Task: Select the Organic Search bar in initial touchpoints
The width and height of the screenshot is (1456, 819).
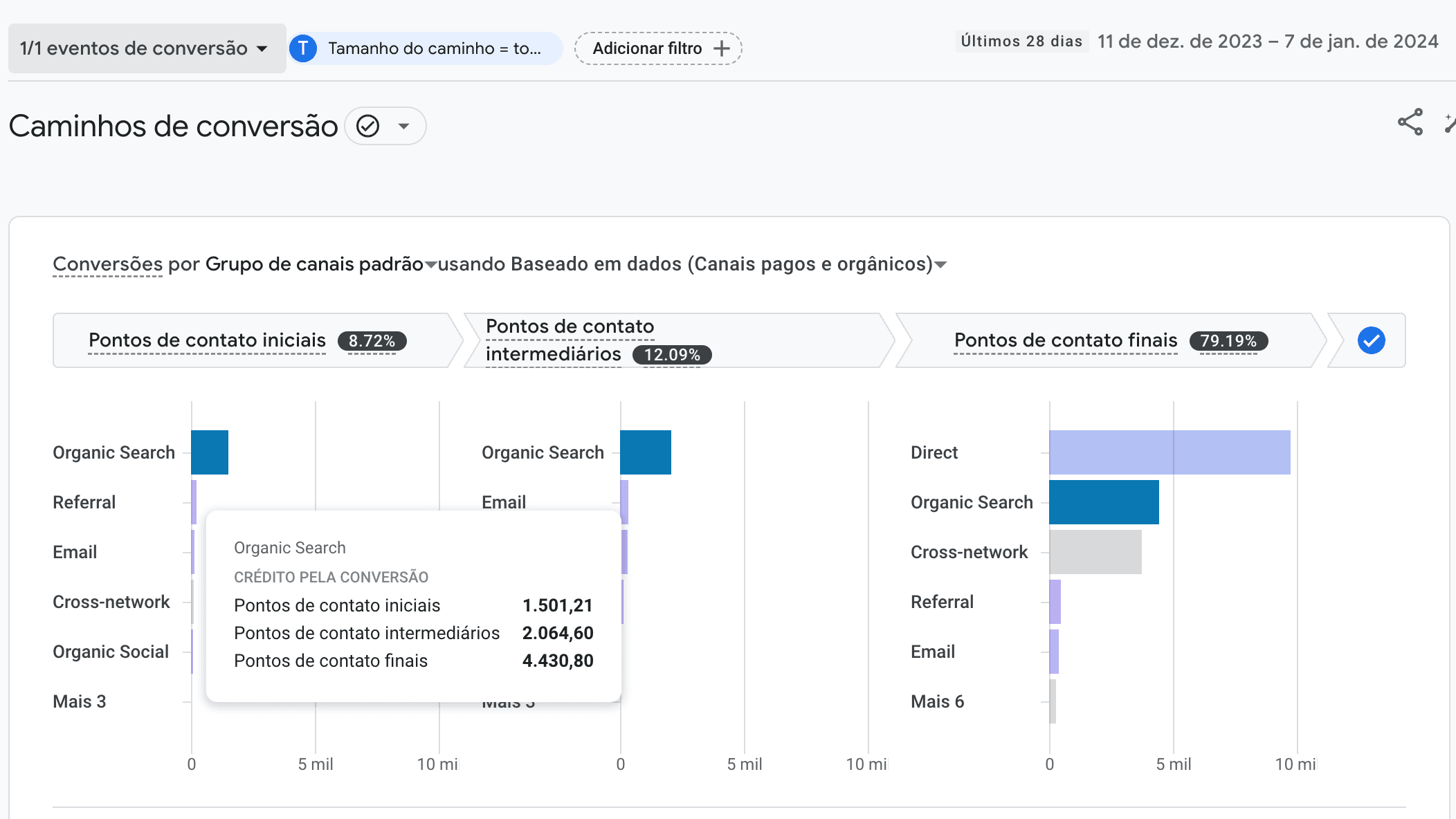Action: (x=209, y=452)
